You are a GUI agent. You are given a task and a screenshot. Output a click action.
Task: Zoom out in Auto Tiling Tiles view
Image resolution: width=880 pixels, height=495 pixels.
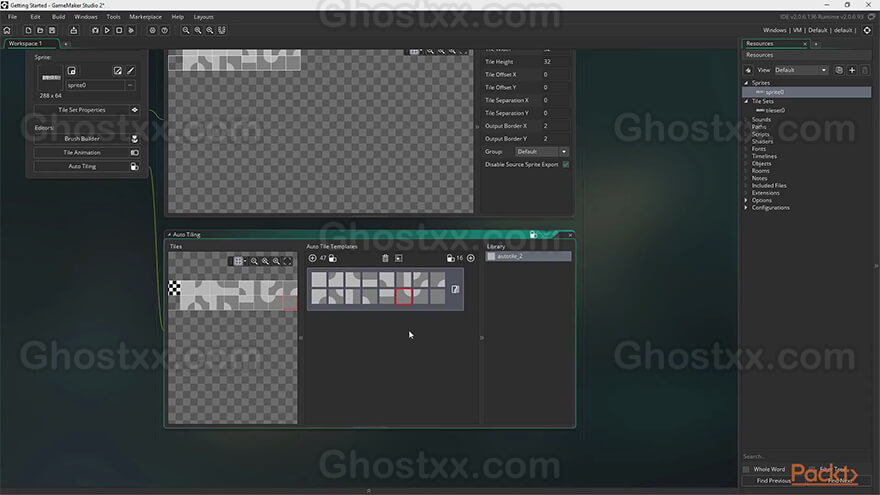[x=254, y=261]
